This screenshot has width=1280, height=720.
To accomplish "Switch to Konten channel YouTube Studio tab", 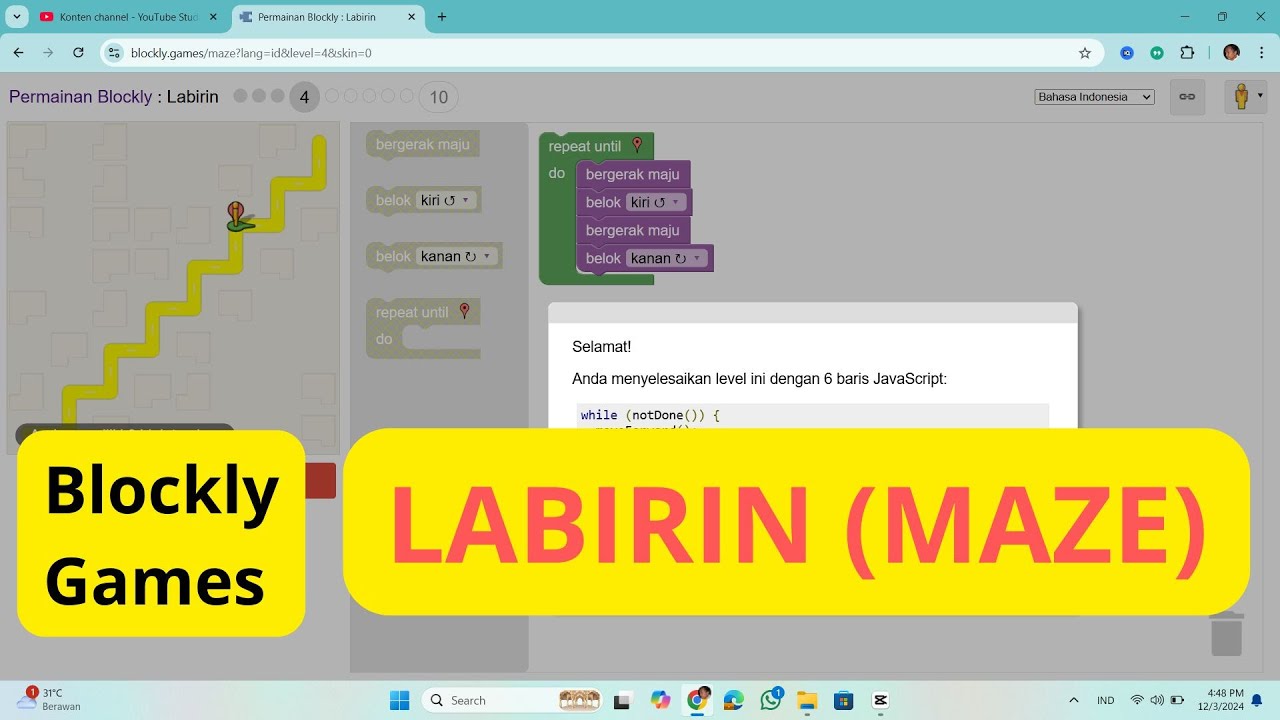I will (x=128, y=17).
